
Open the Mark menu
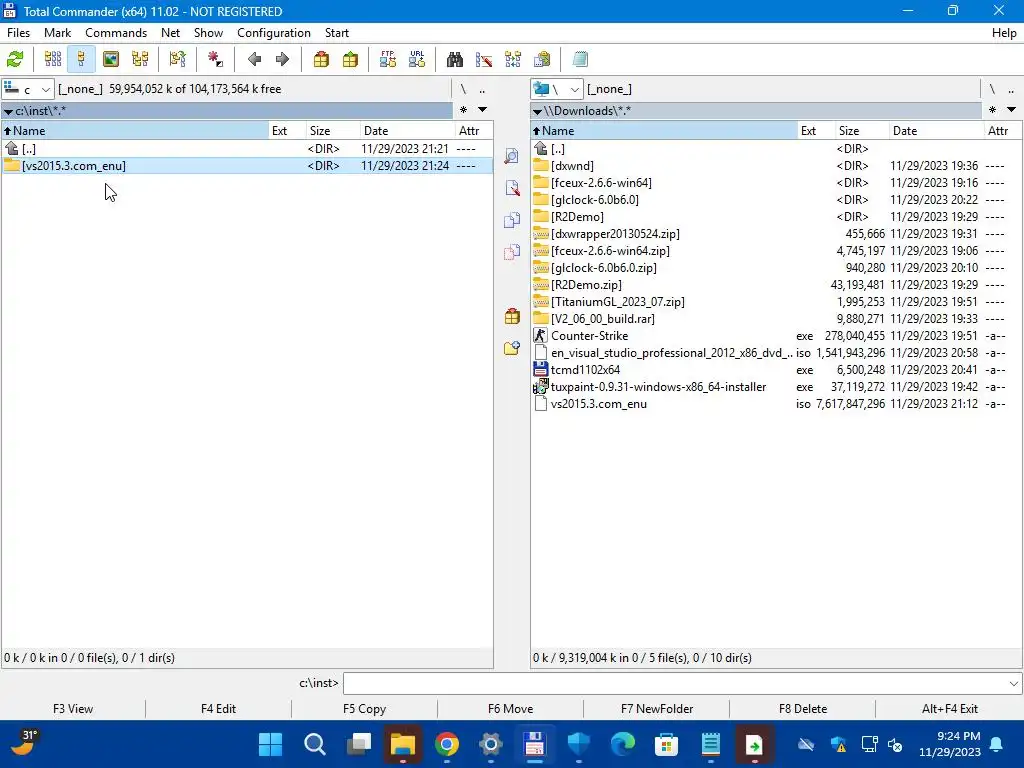click(x=57, y=33)
